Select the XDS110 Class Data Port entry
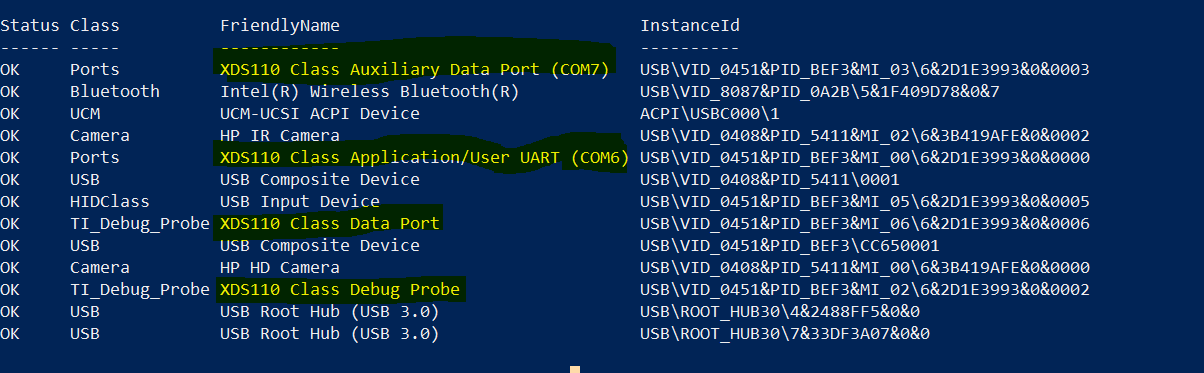Viewport: 1204px width, 373px height. tap(330, 224)
